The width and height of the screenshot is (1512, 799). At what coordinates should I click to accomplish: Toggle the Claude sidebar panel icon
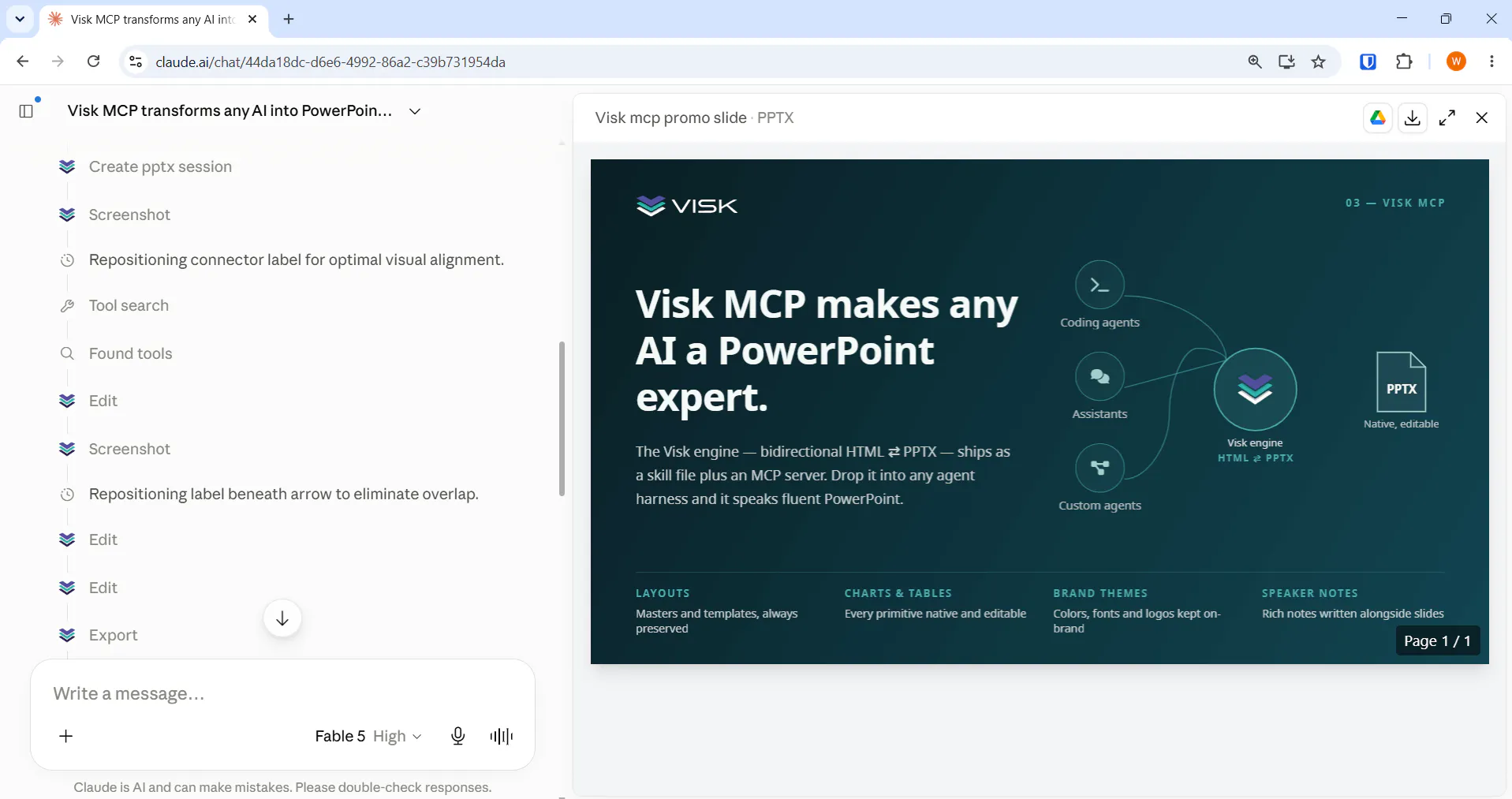tap(26, 111)
